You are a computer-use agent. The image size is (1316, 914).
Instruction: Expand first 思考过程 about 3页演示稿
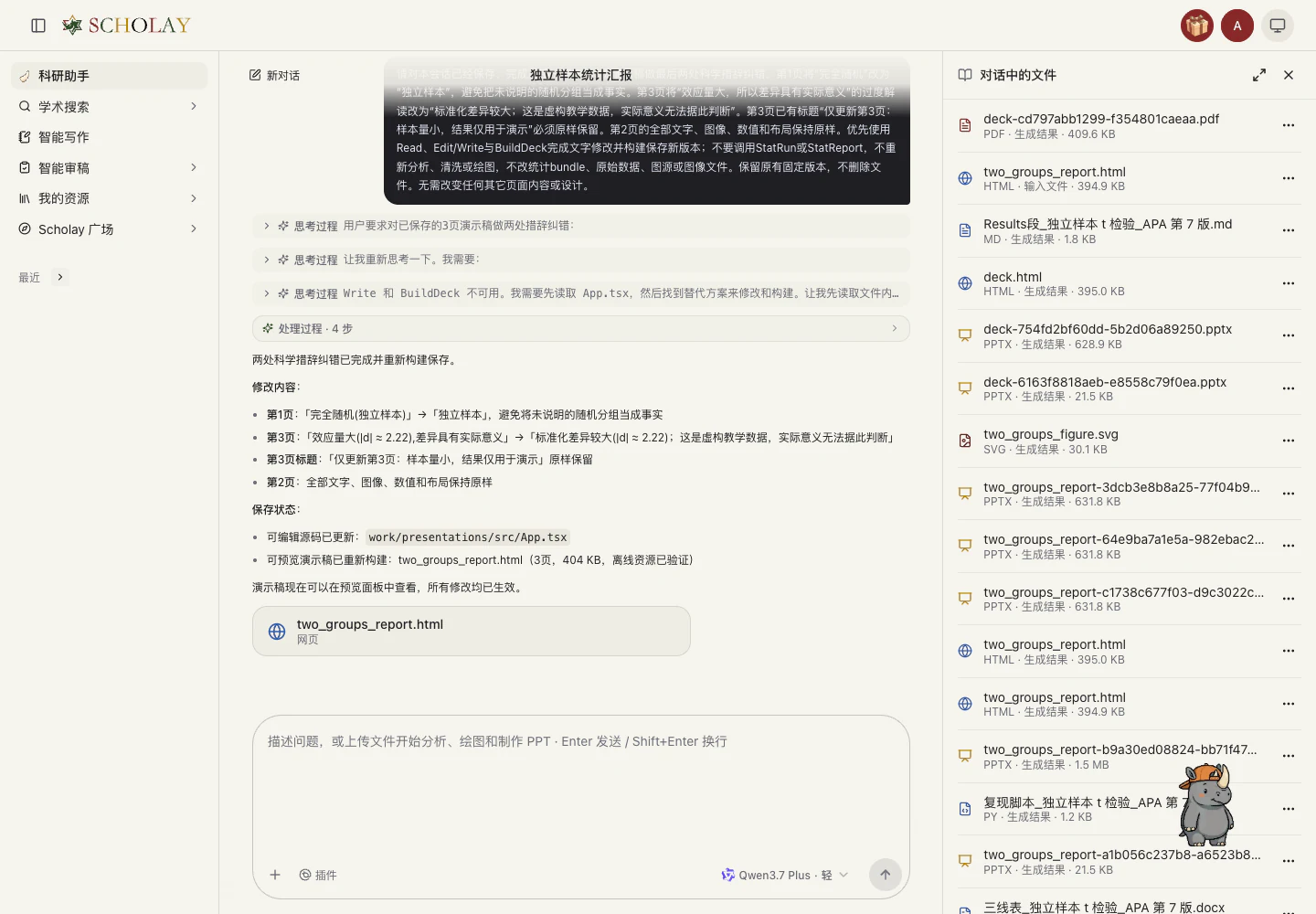click(581, 226)
